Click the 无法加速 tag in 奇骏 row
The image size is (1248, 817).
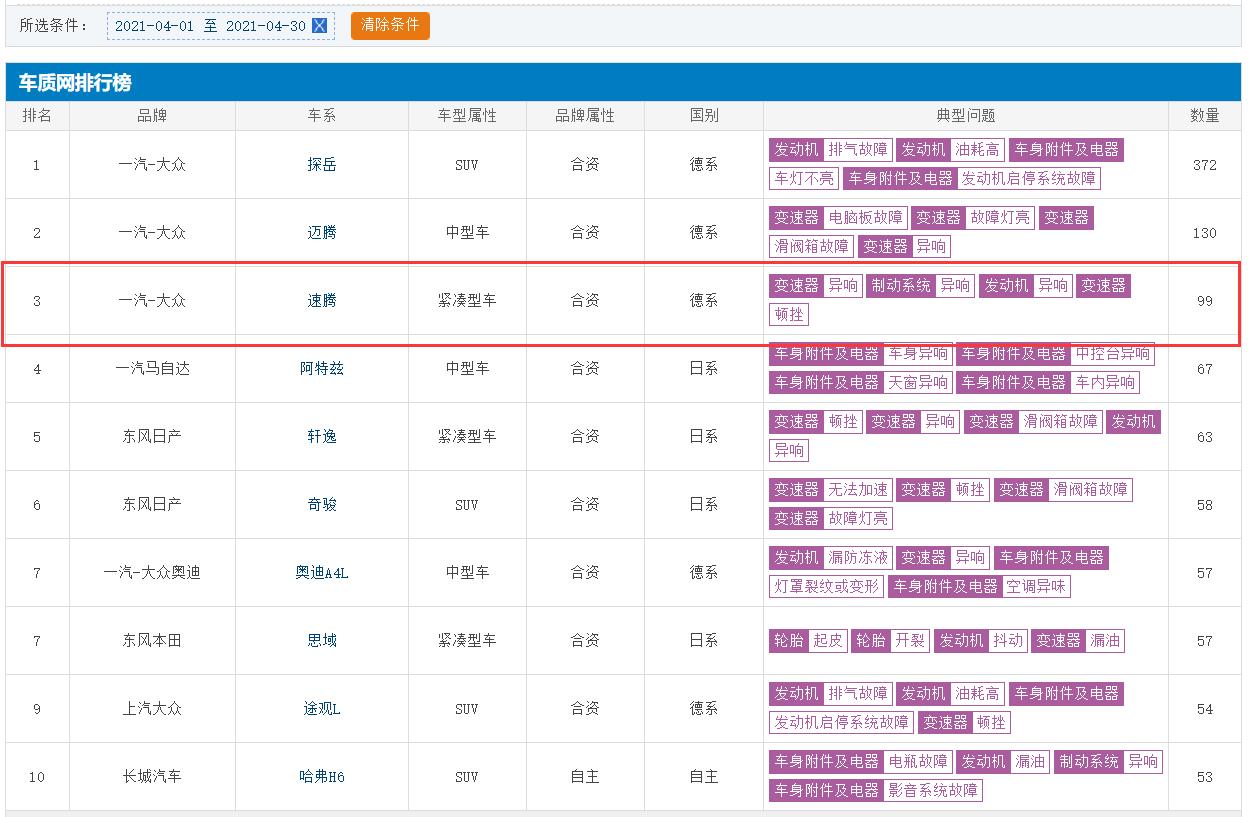tap(858, 490)
